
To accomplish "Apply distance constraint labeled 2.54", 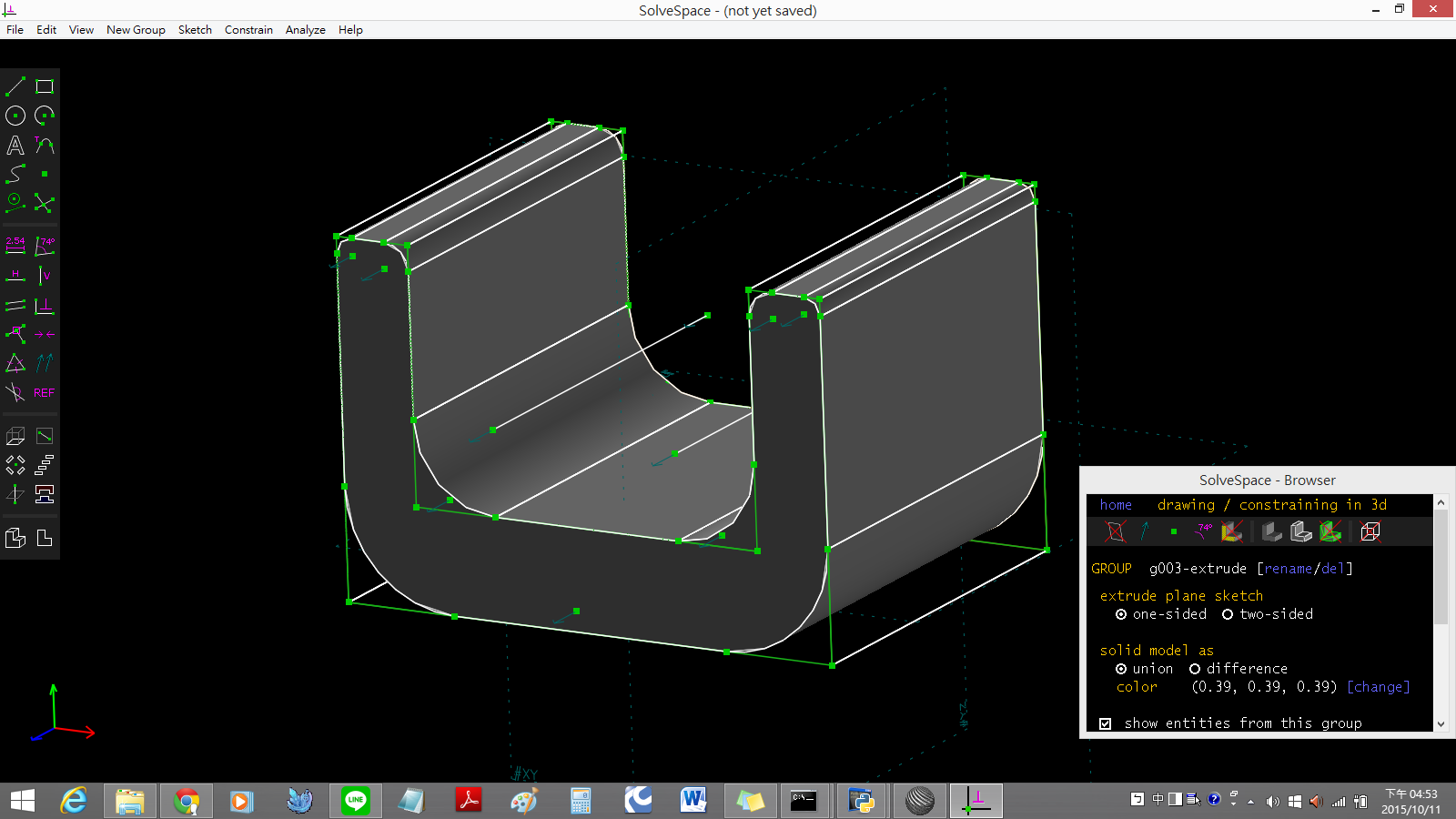I will (x=15, y=246).
